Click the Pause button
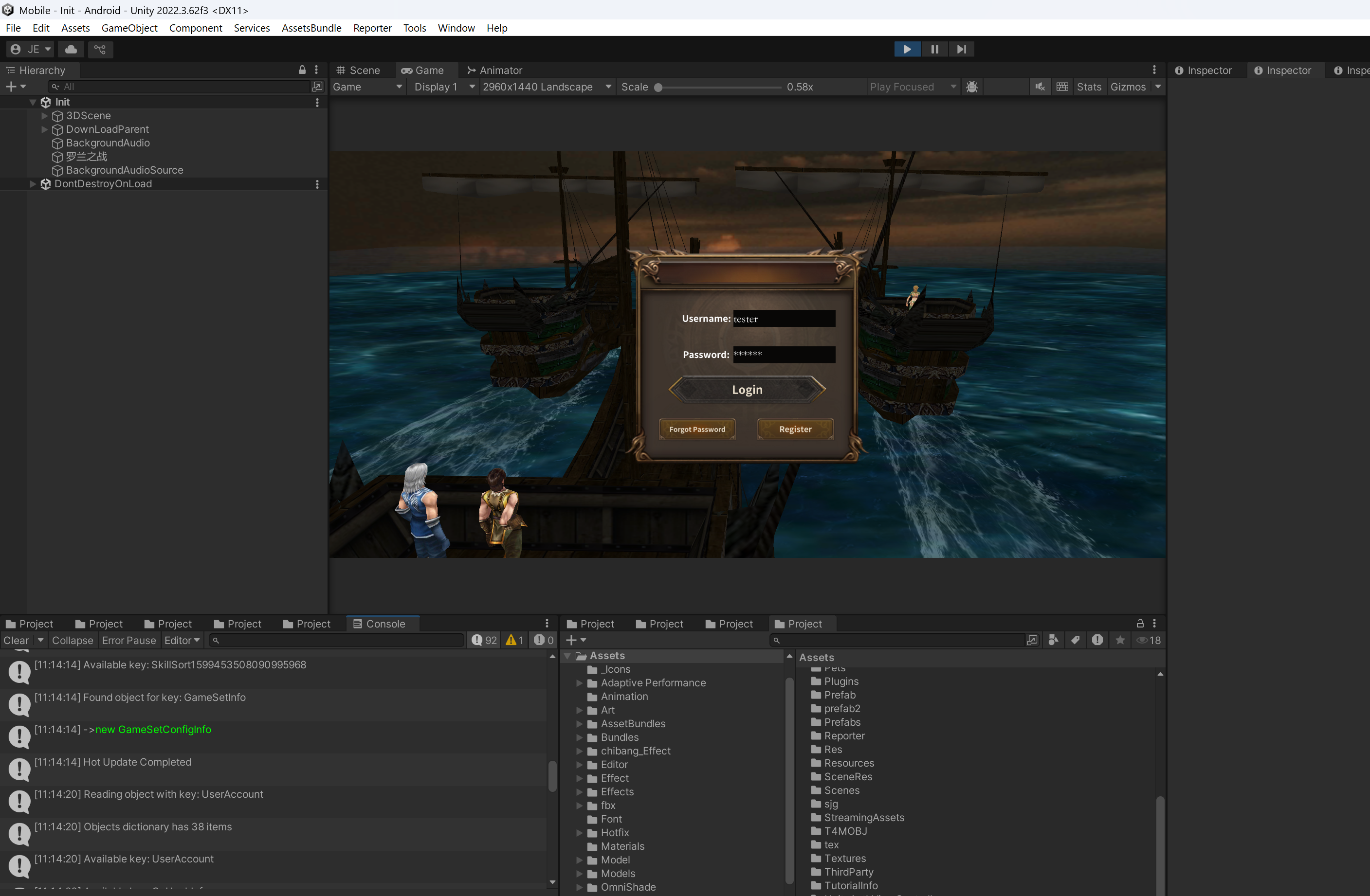Viewport: 1370px width, 896px height. (x=934, y=50)
